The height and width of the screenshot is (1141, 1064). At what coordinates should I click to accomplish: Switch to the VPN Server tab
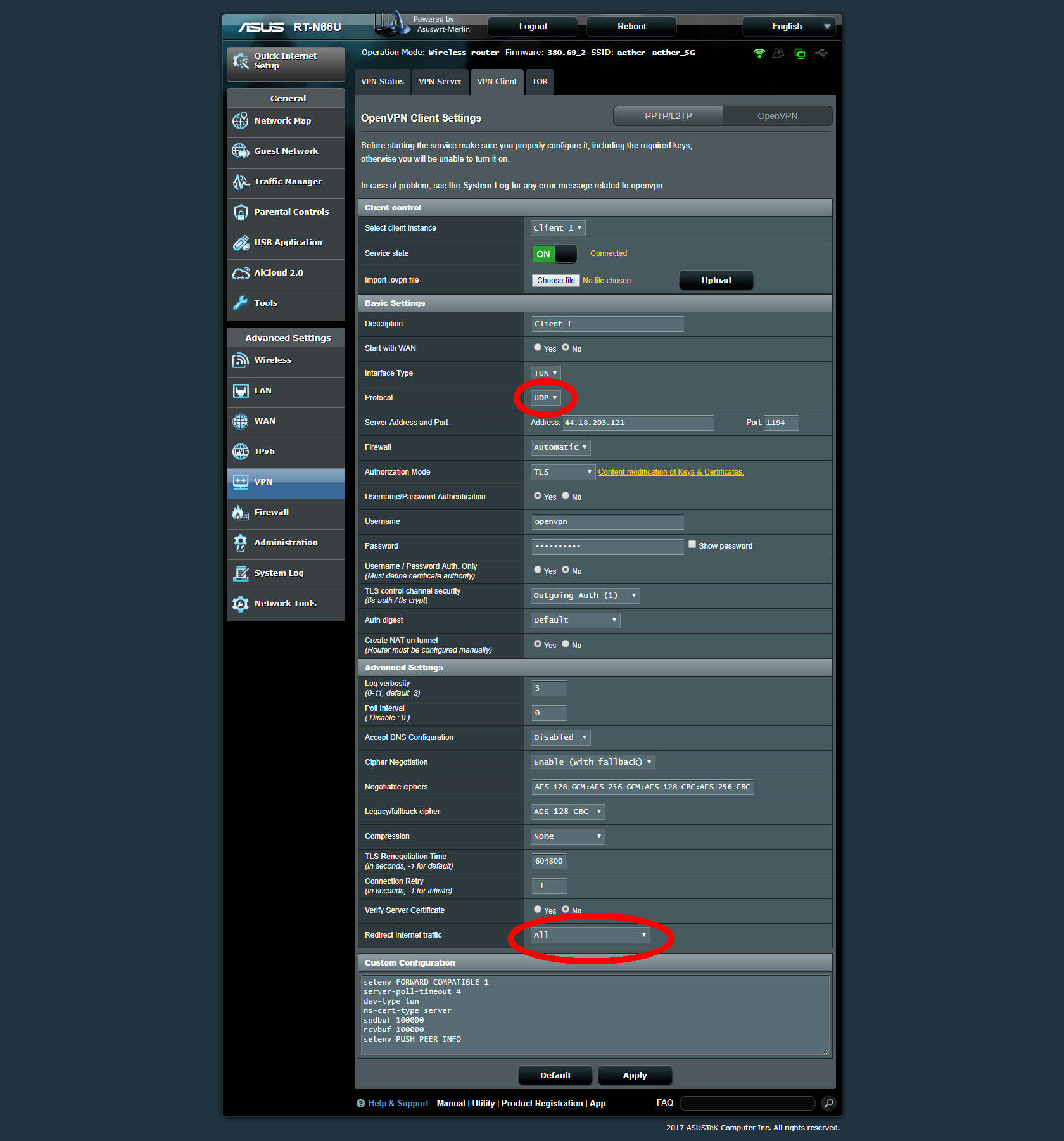pos(440,82)
